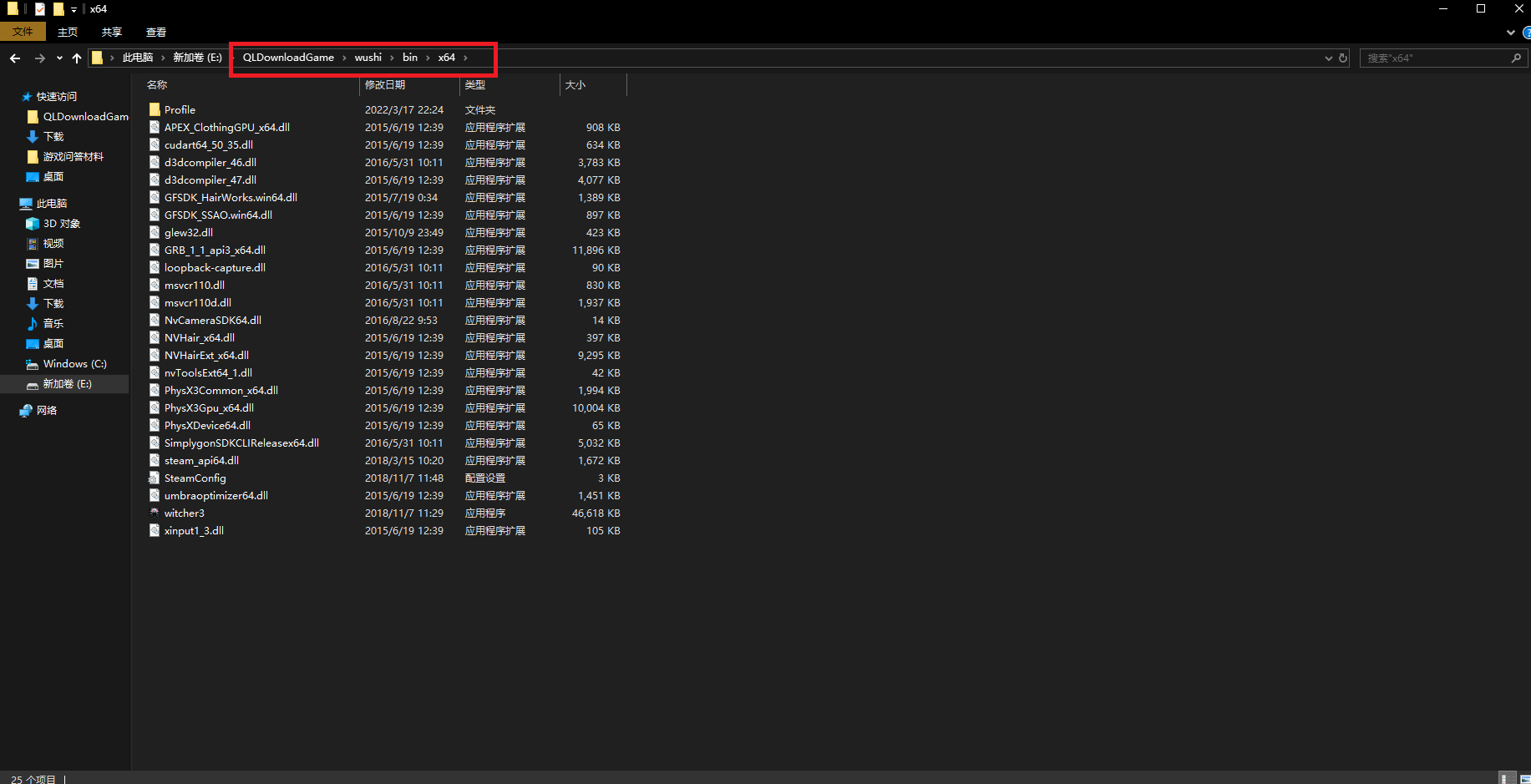
Task: Select NVHairExt_x64.dll file
Action: pos(206,355)
